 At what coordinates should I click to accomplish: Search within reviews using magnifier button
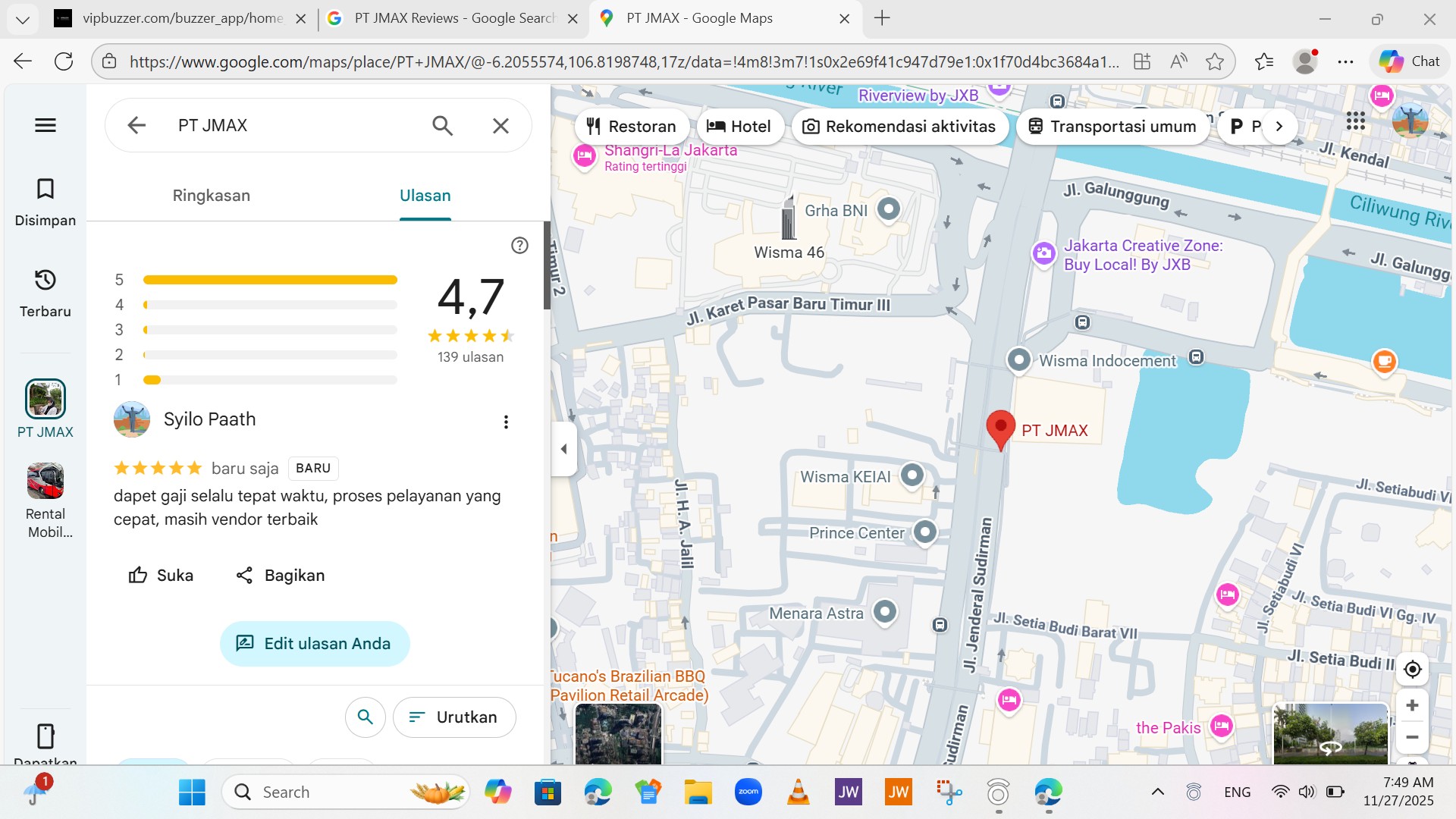(365, 717)
